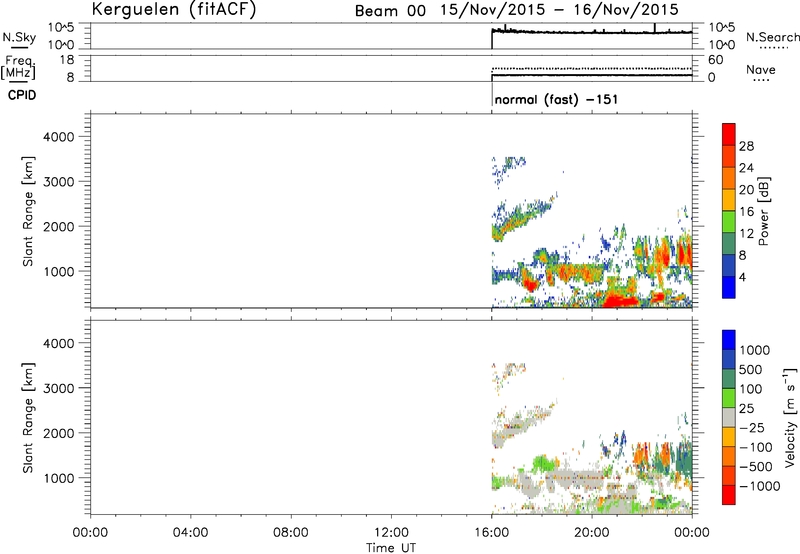Click the 'CPID' label
Viewport: 800px width, 554px height.
click(22, 95)
